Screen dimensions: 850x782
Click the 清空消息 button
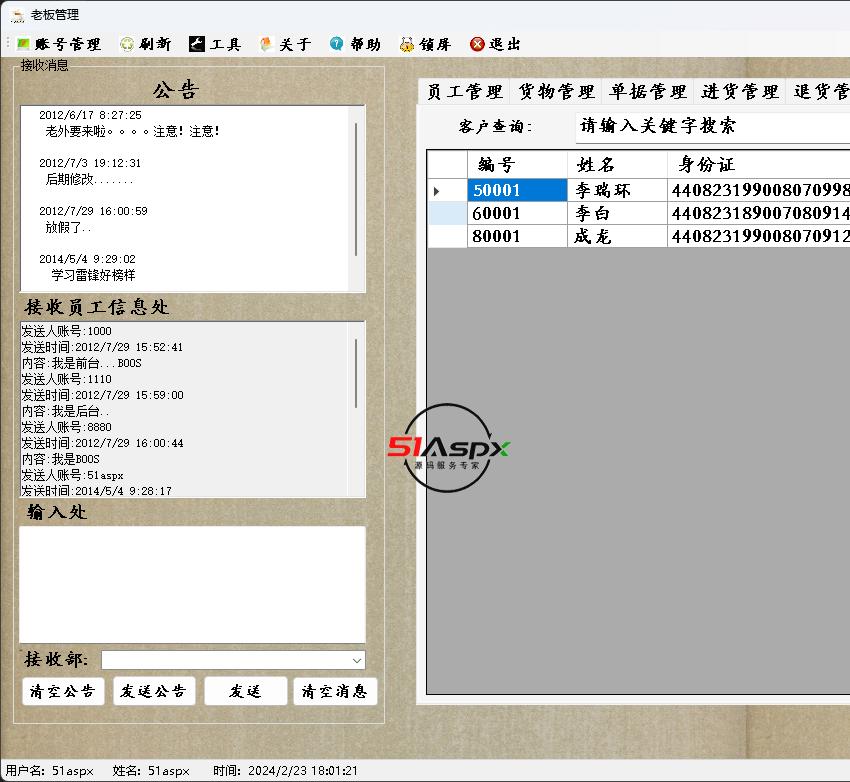coord(335,691)
